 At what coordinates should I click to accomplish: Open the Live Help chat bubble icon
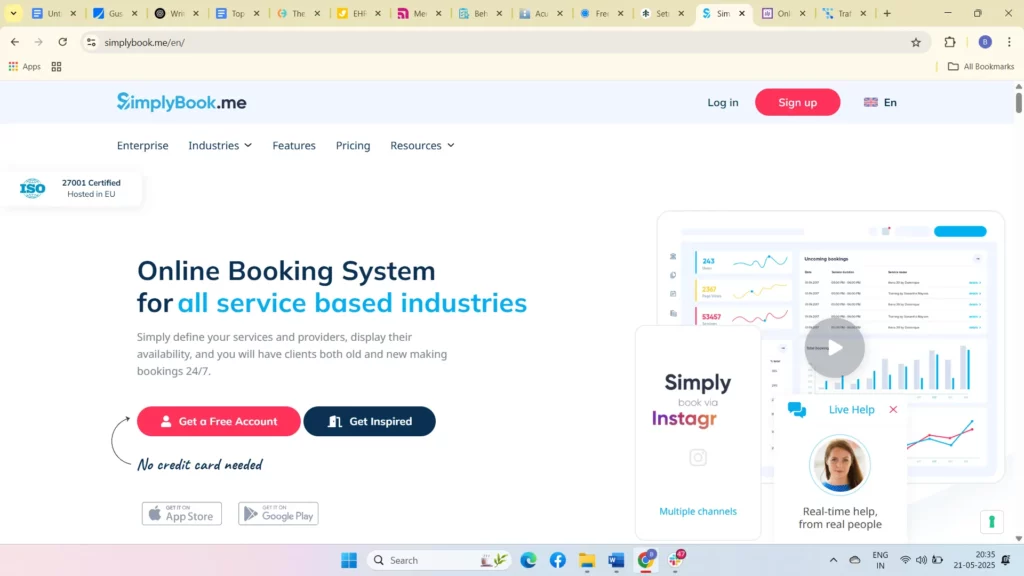[797, 409]
